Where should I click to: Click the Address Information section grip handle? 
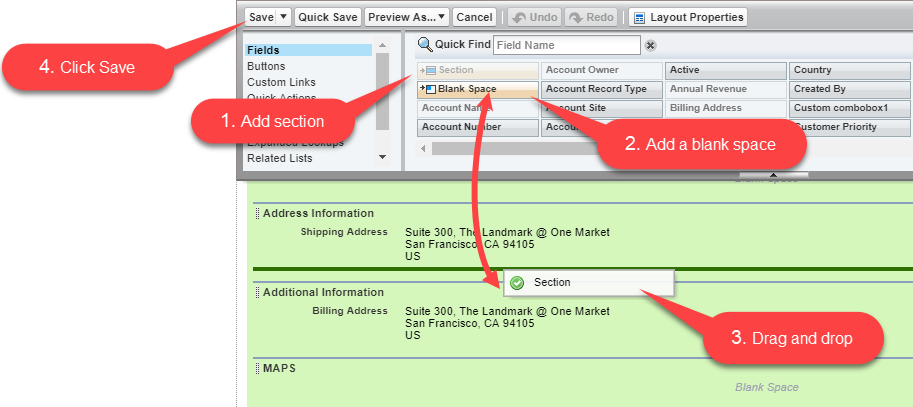click(x=256, y=213)
